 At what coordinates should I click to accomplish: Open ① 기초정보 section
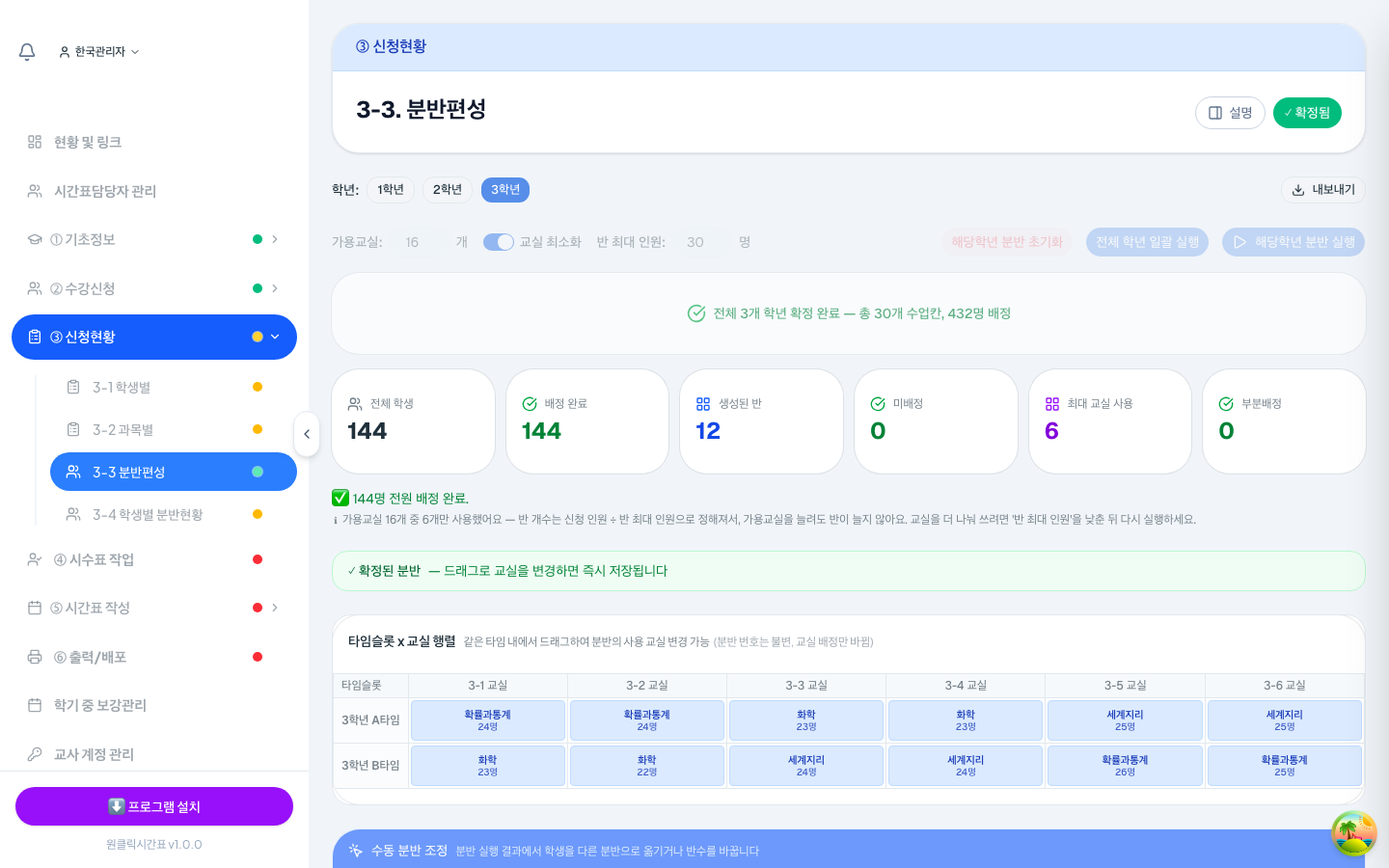click(154, 239)
